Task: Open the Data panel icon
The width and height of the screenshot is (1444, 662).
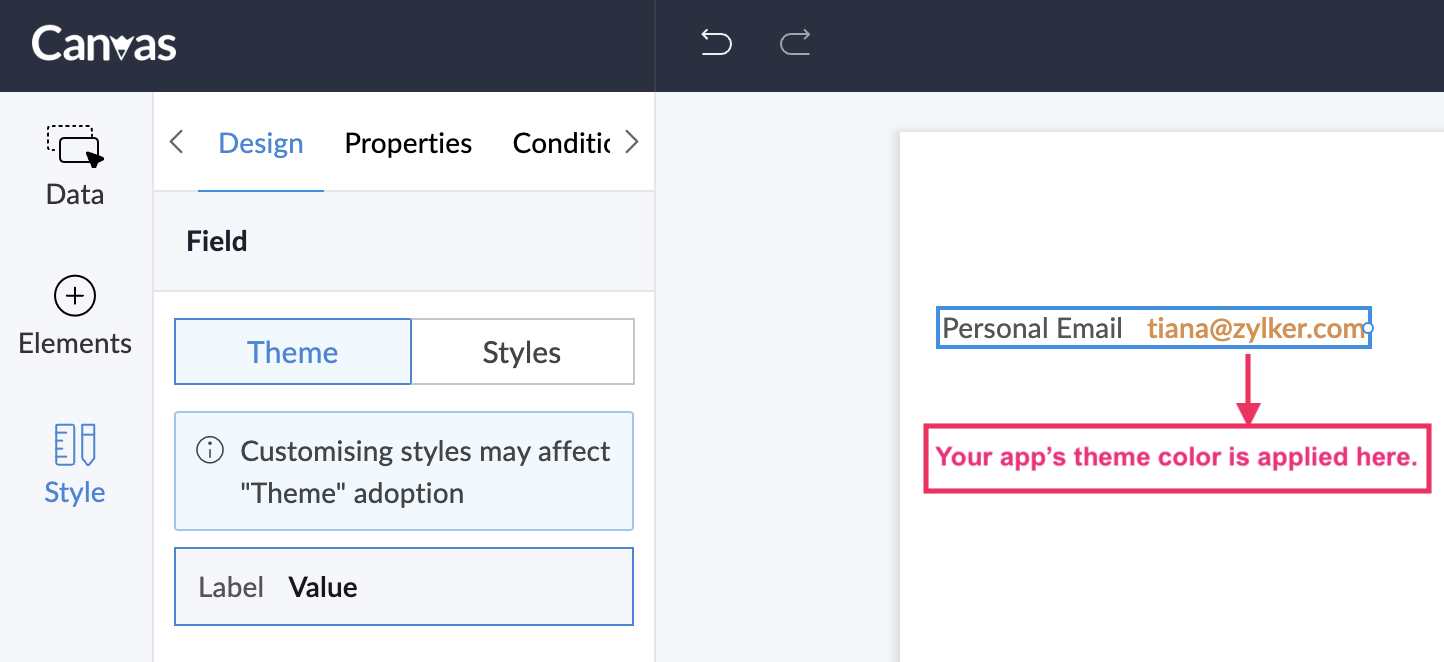Action: click(75, 146)
